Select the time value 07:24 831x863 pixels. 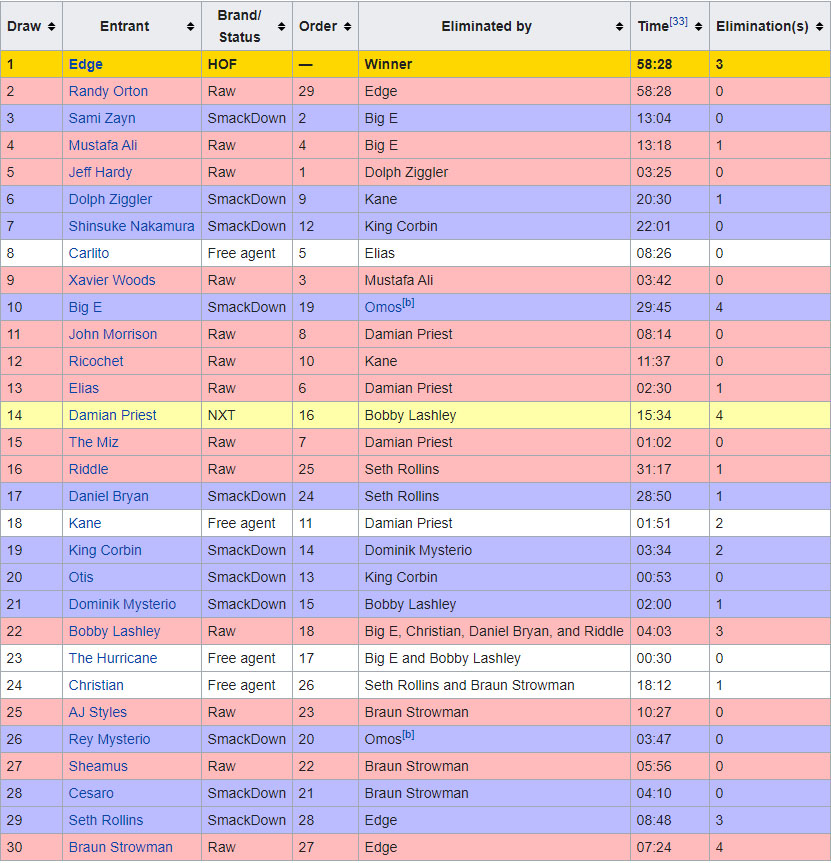click(x=654, y=846)
